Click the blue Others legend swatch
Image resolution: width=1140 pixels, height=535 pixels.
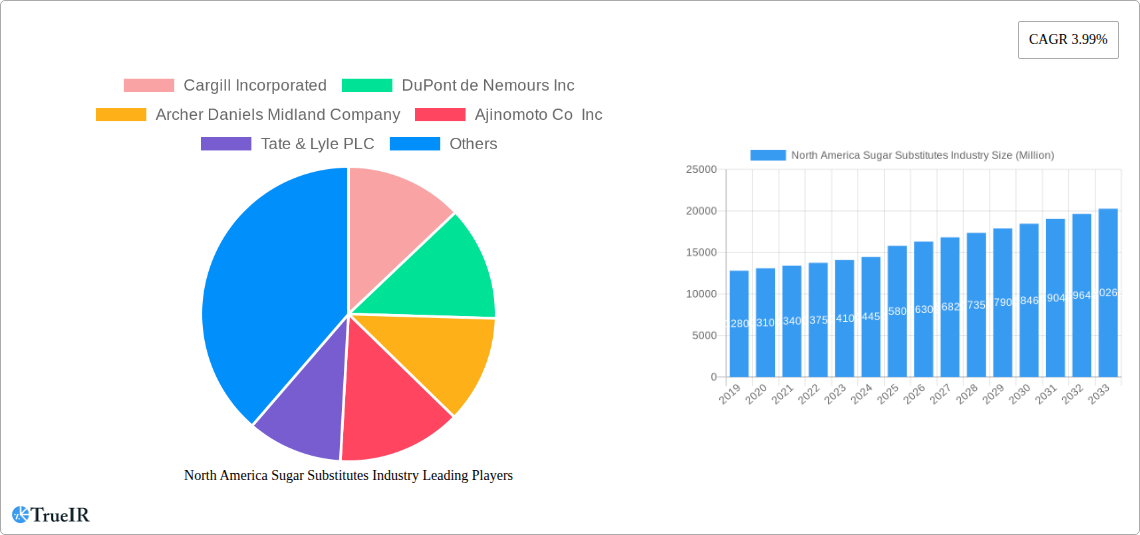[414, 144]
